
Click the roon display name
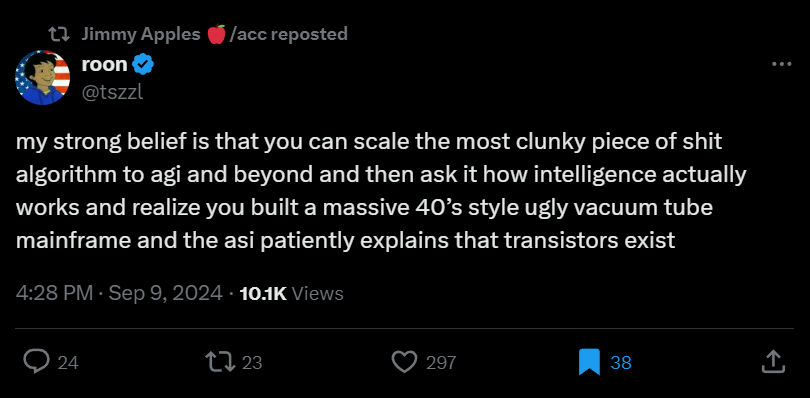[104, 65]
